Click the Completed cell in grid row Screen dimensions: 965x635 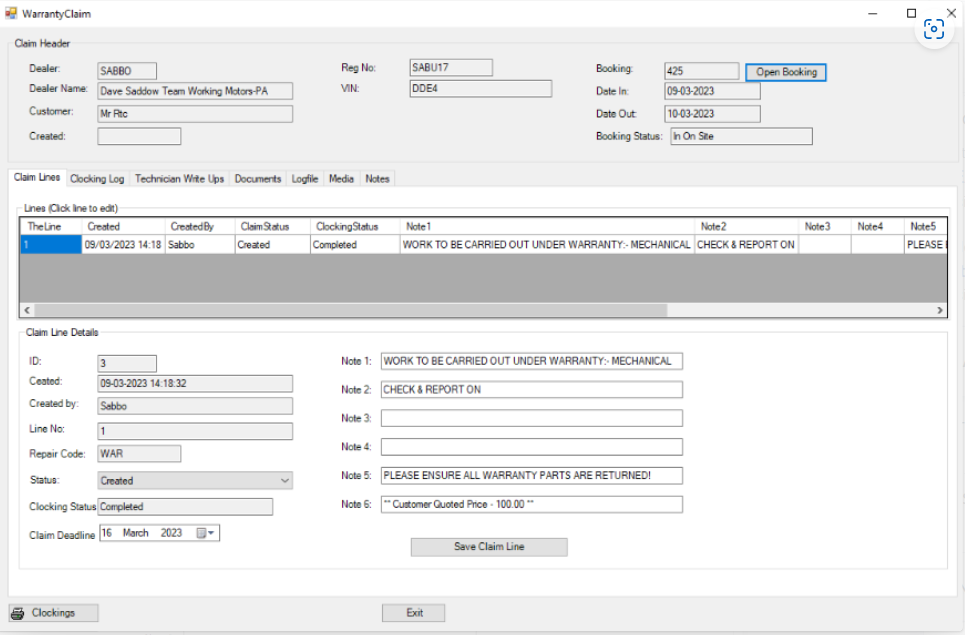354,244
